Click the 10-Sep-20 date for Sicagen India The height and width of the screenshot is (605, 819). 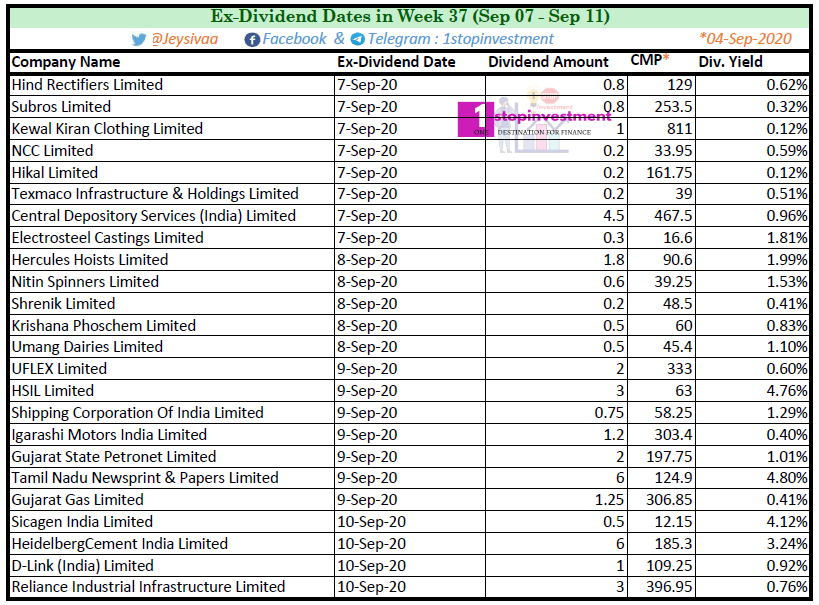coord(371,522)
